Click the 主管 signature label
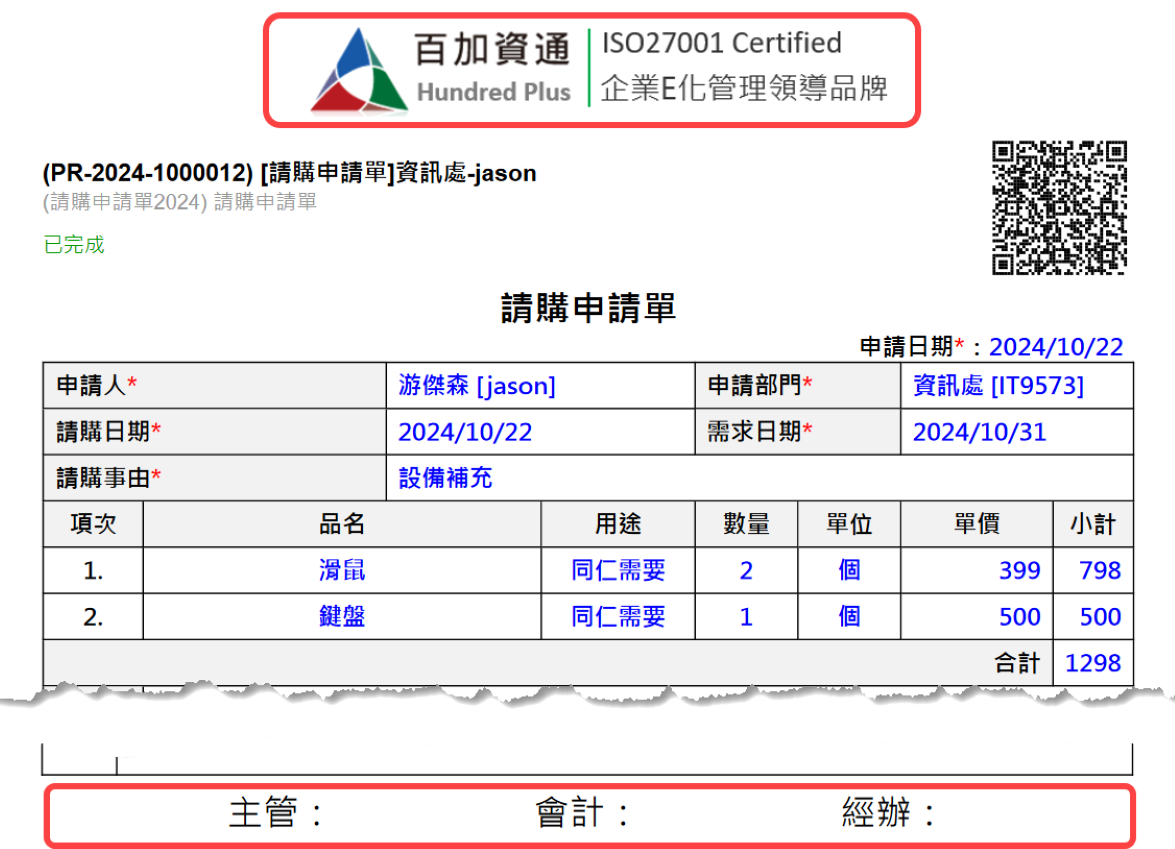The width and height of the screenshot is (1175, 849). click(275, 813)
